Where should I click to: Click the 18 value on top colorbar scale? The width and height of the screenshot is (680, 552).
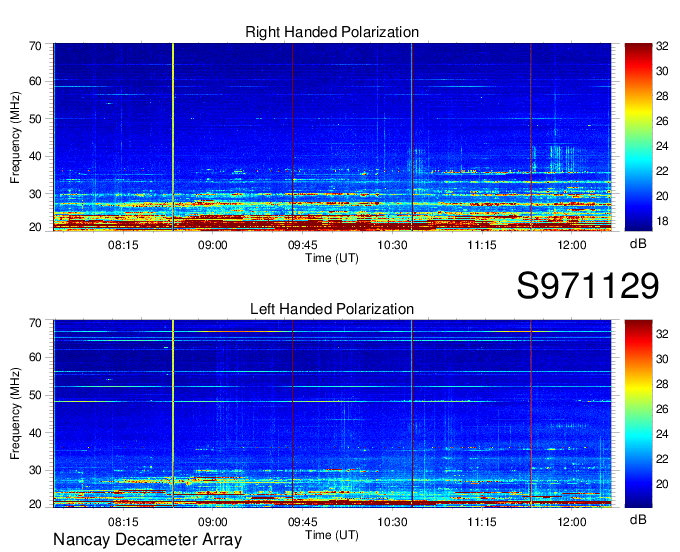coord(662,221)
